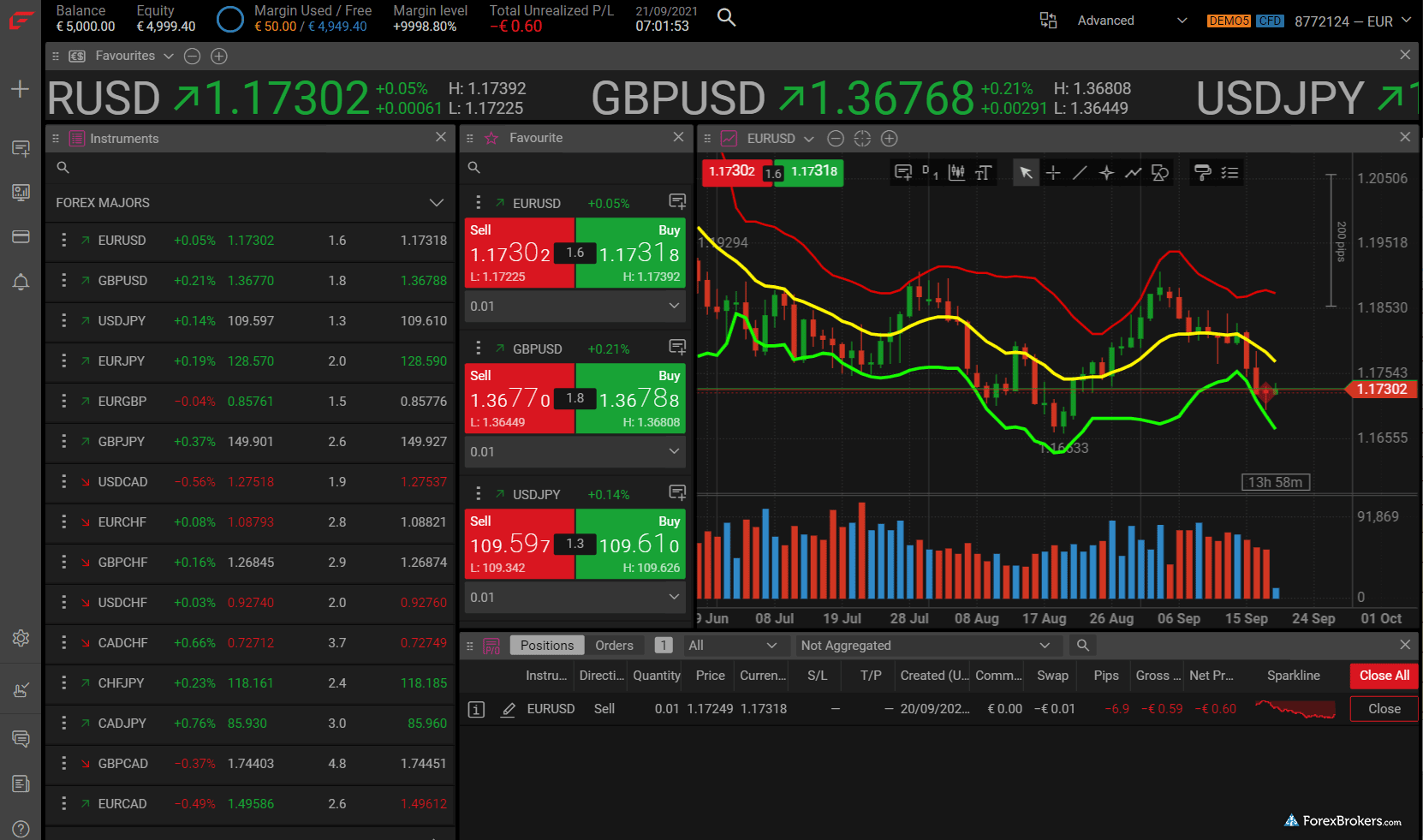This screenshot has height=840, width=1423.
Task: Open the Not Aggregated dropdown
Action: point(924,646)
